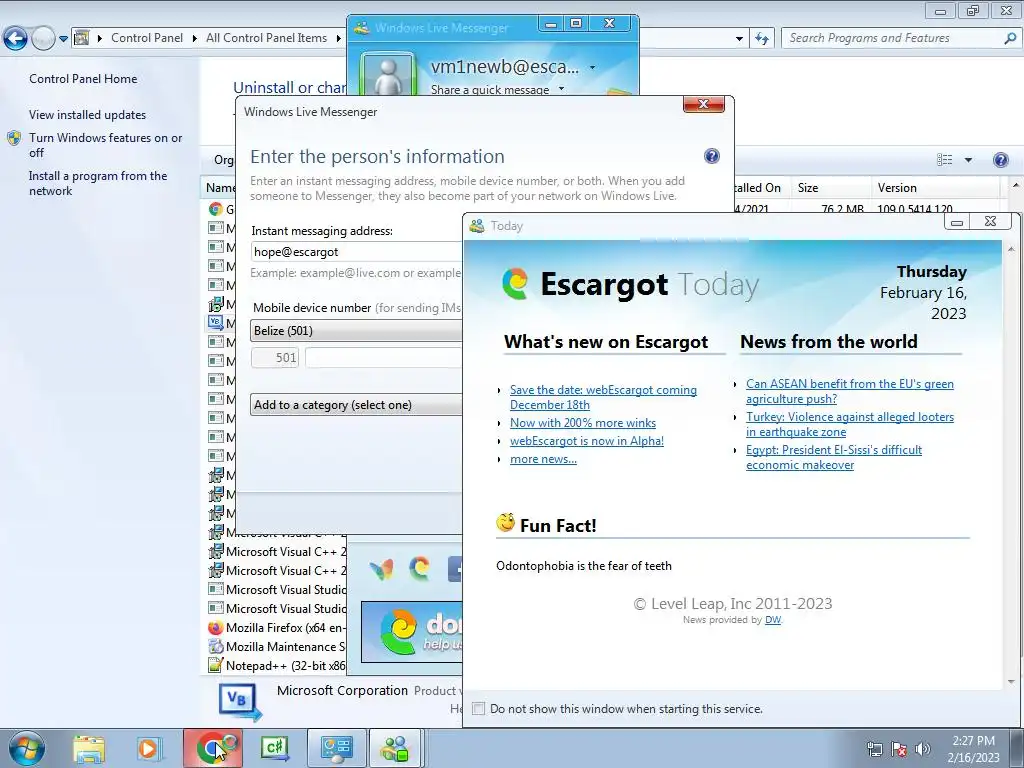The image size is (1024, 768).
Task: Click the help icon in the add-contact dialog
Action: tap(712, 156)
